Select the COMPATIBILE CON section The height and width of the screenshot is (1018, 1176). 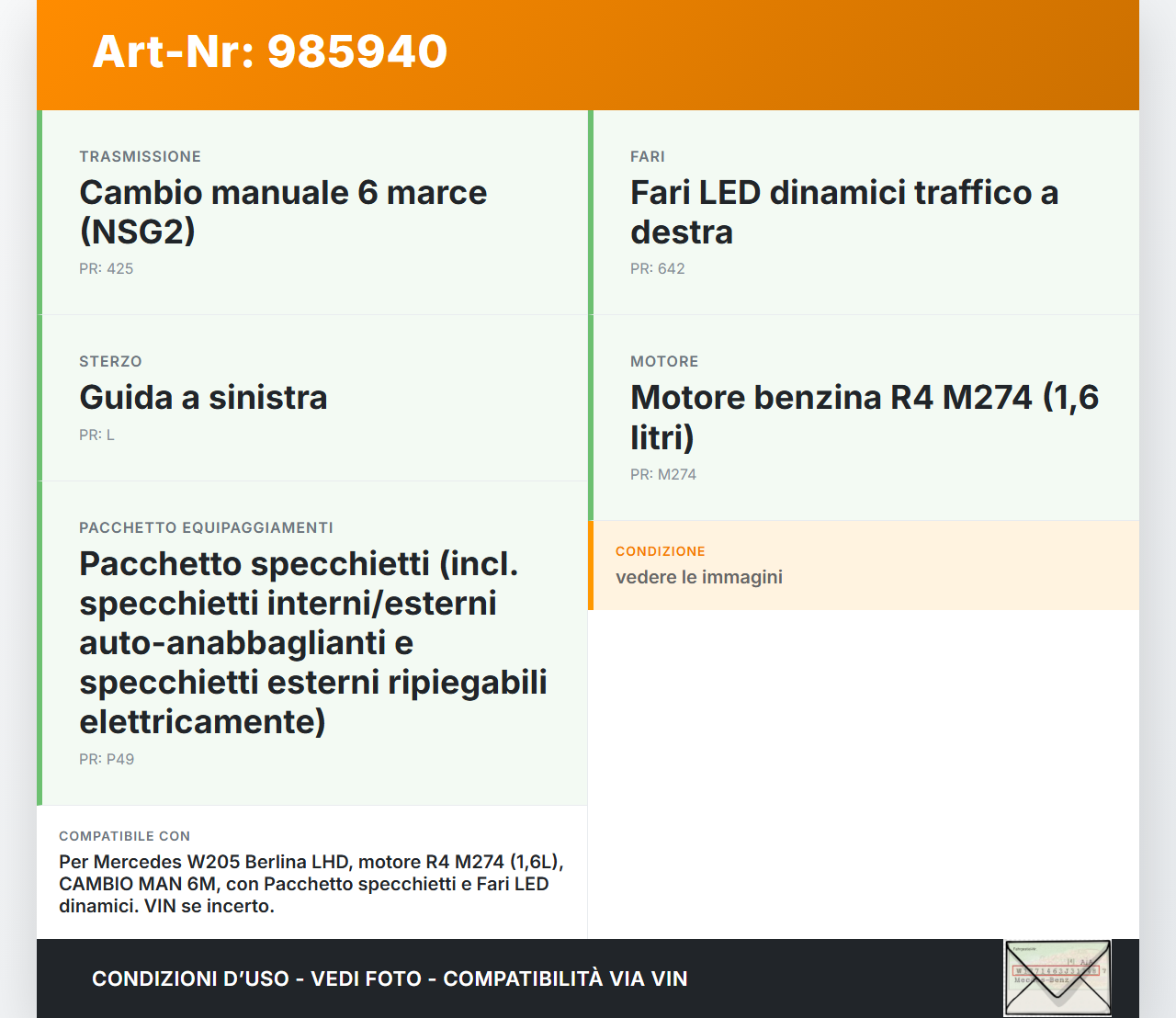click(x=124, y=836)
